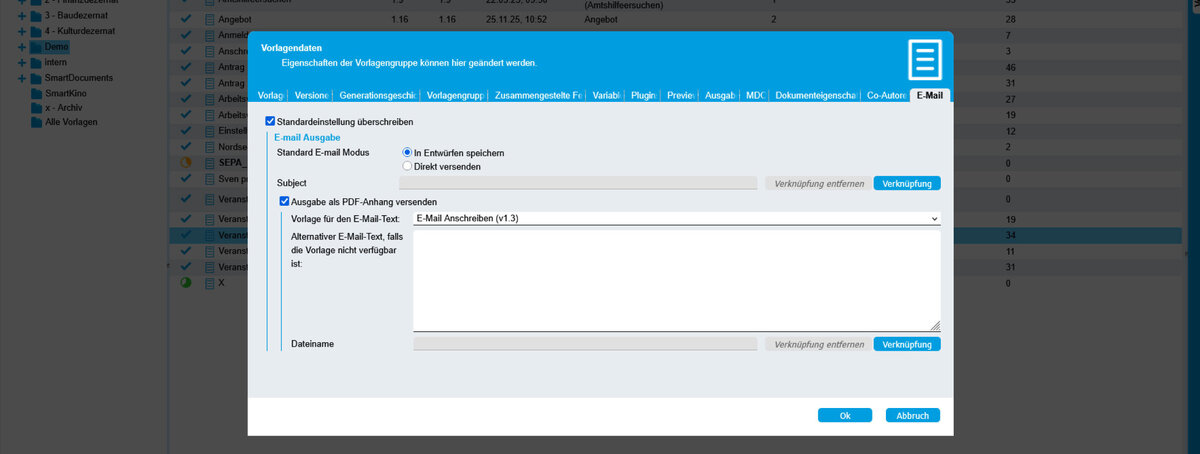1200x454 pixels.
Task: Click the document icon beside Angebot
Action: (x=209, y=20)
